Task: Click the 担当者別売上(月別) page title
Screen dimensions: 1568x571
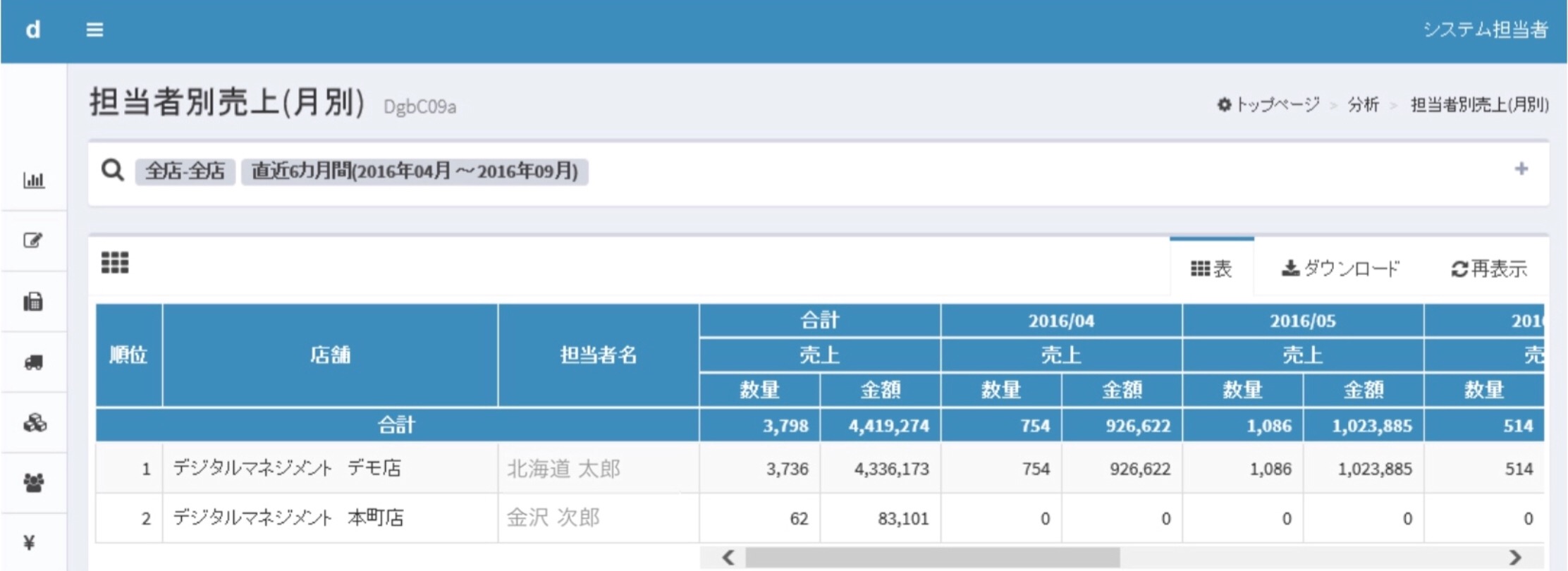Action: pyautogui.click(x=227, y=102)
